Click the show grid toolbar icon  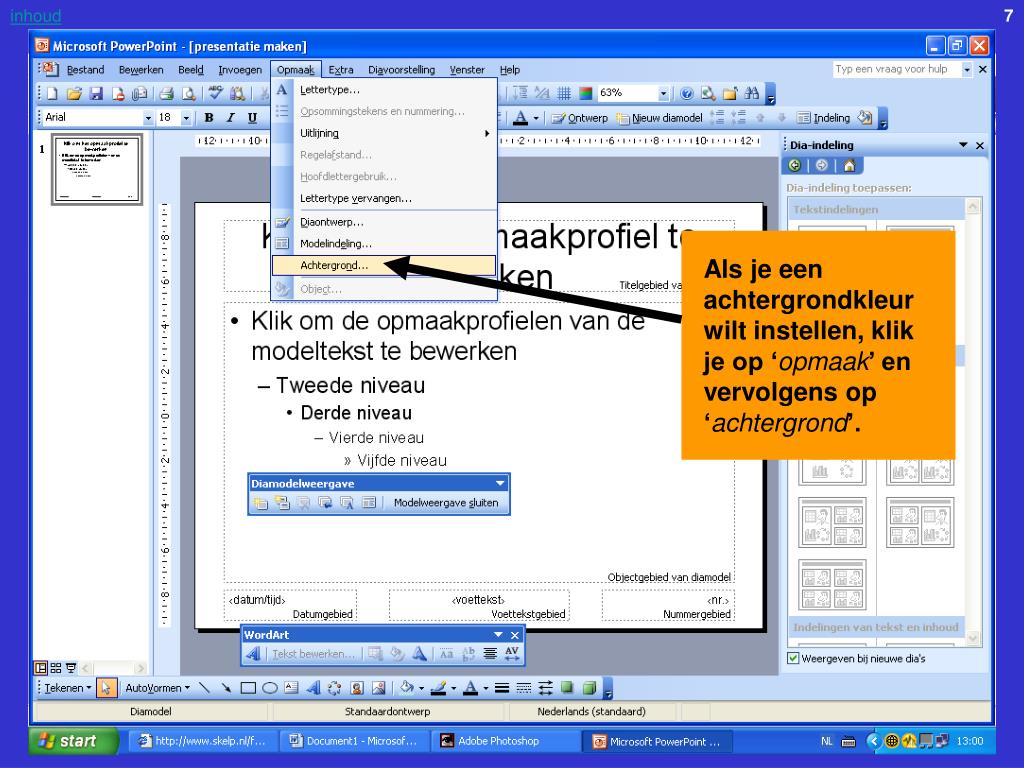[564, 93]
